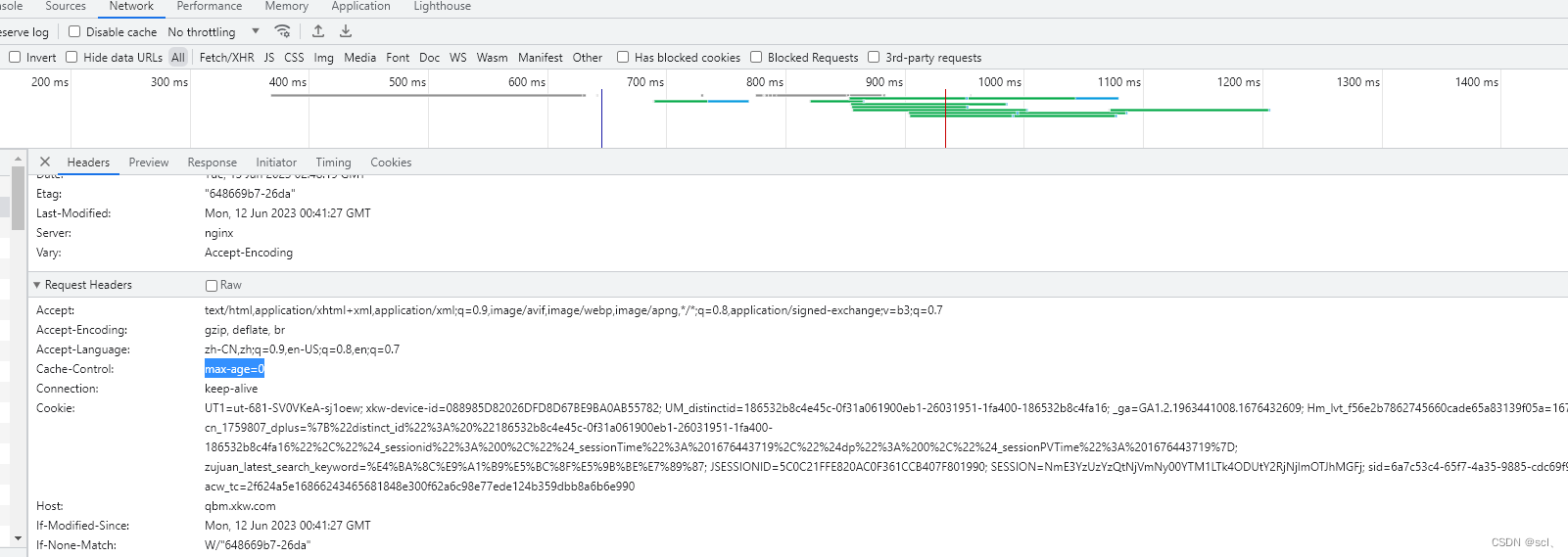Filter requests by Img
The image size is (1568, 557).
pyautogui.click(x=324, y=58)
